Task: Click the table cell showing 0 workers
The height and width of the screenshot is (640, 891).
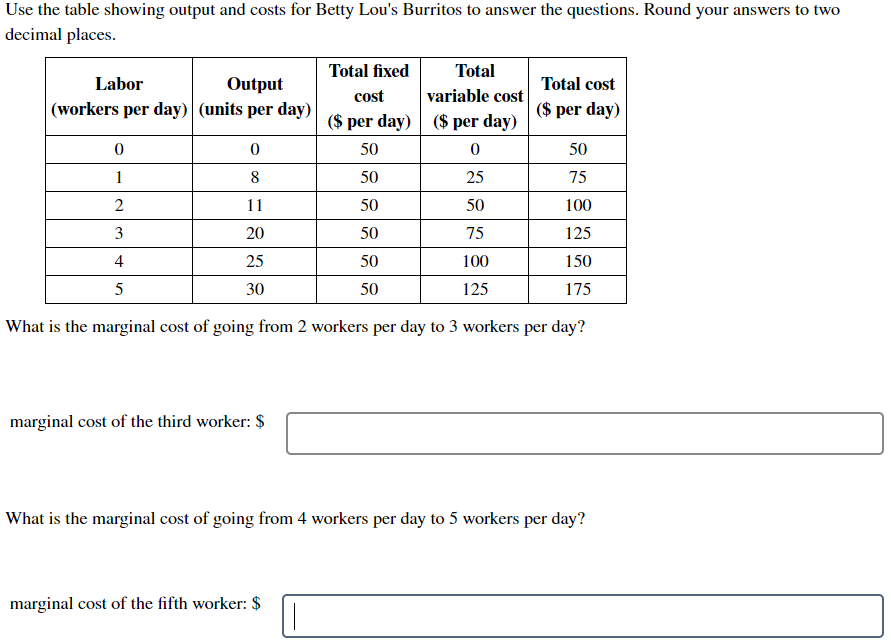Action: click(x=118, y=149)
